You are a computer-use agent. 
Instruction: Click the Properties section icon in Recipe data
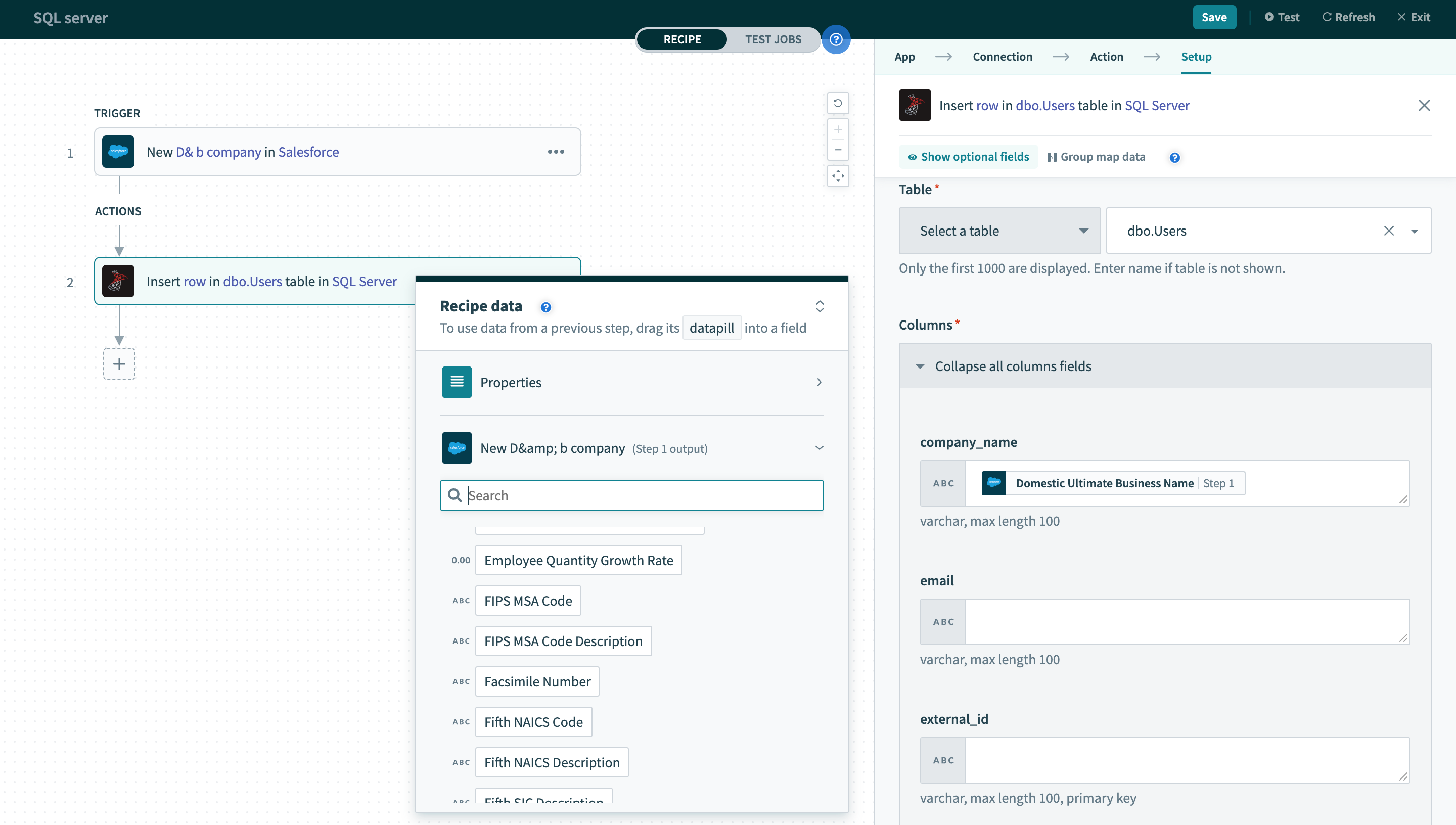457,381
